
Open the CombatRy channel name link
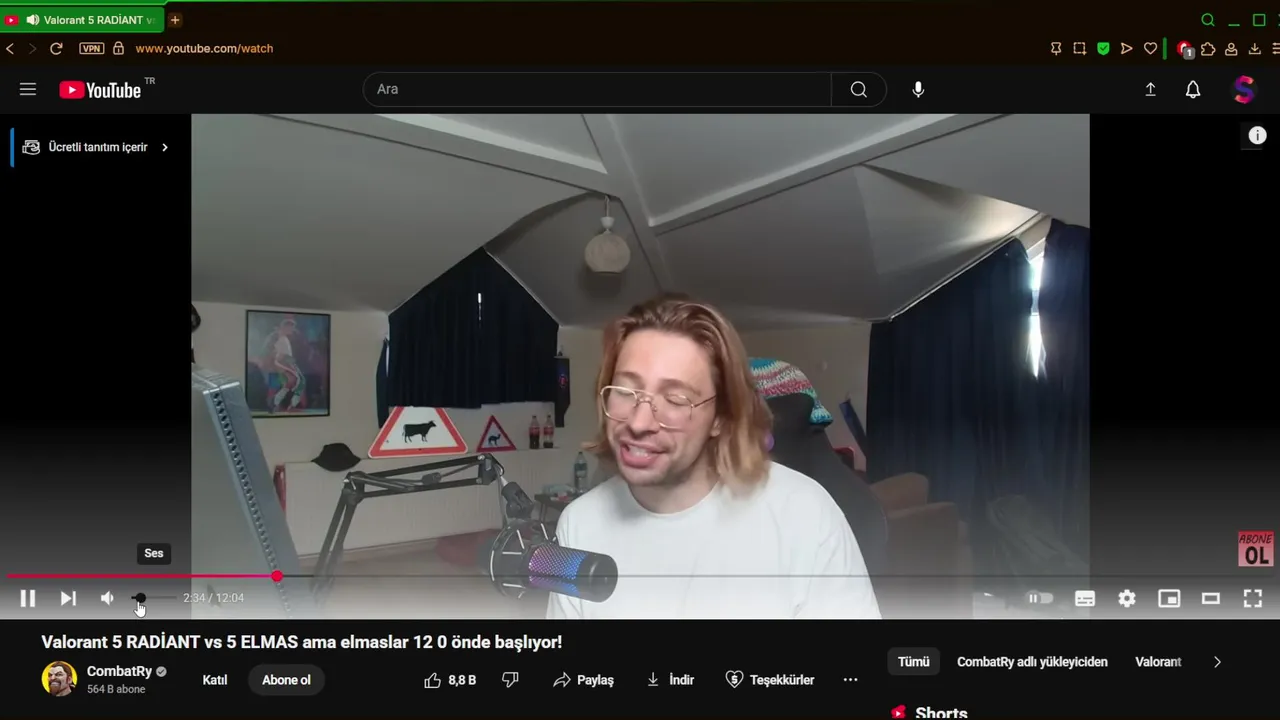[119, 671]
